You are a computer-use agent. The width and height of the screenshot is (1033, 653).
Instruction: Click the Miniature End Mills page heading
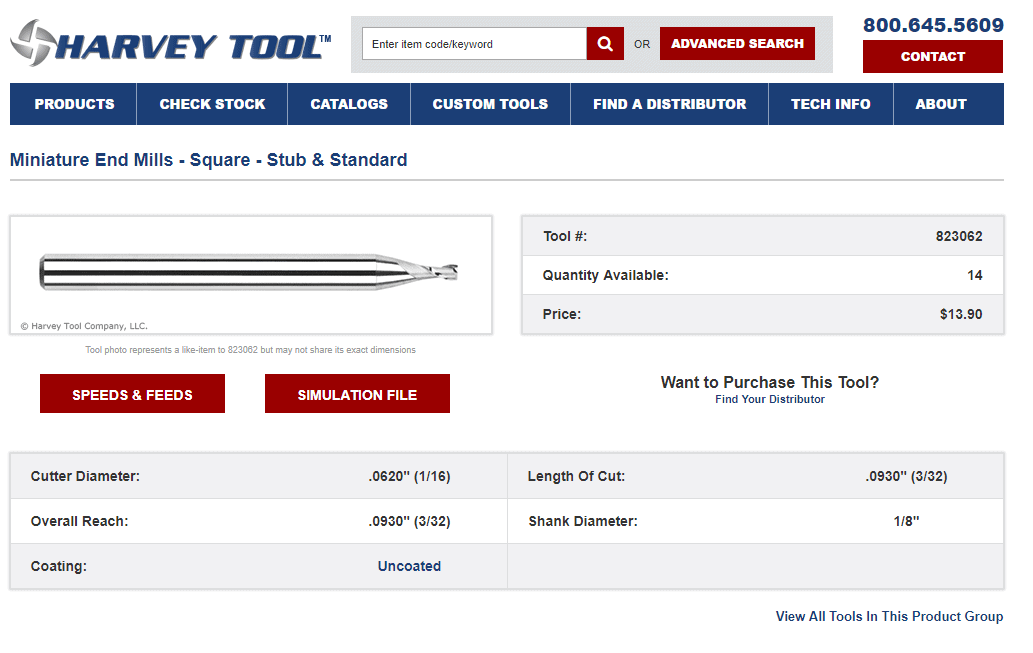point(208,160)
